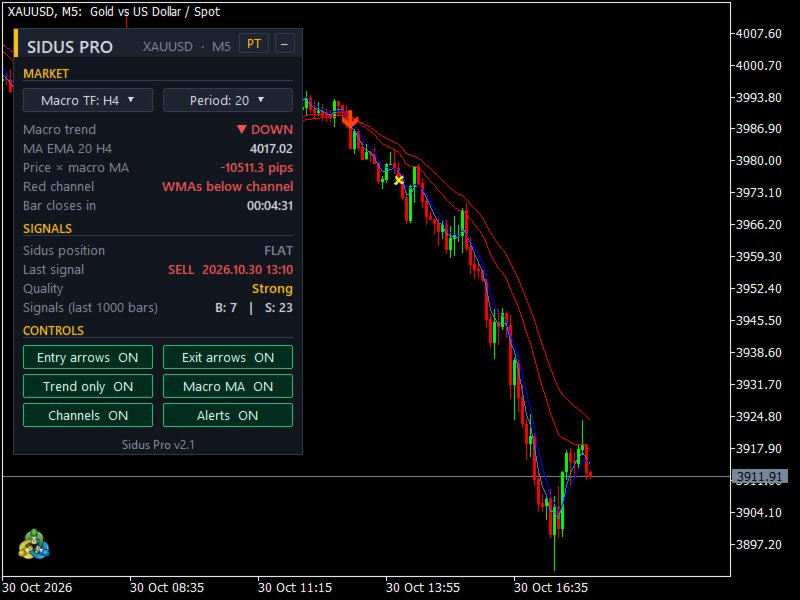Screen dimensions: 800x600
Task: Click the 30 Oct 2026 date label
Action: (x=37, y=588)
